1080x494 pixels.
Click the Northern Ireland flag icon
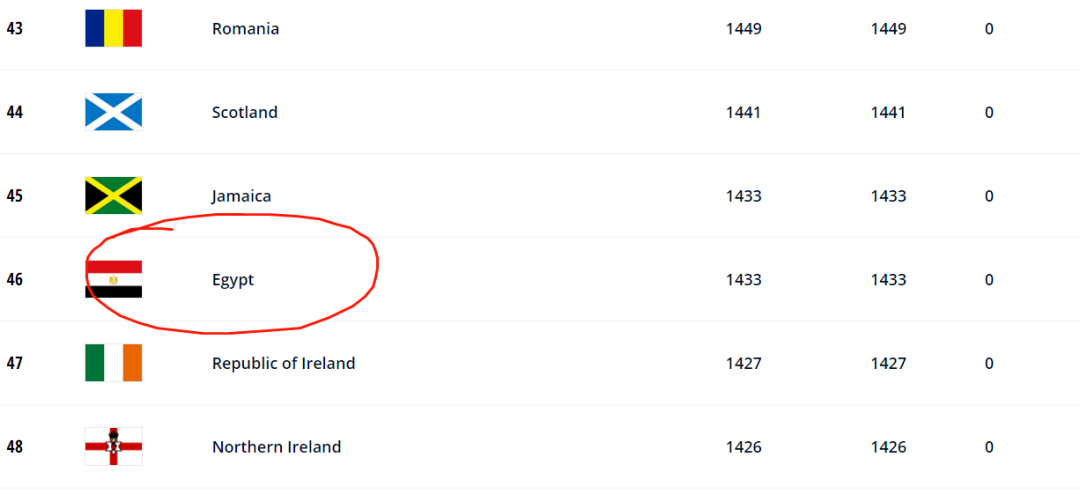[114, 446]
